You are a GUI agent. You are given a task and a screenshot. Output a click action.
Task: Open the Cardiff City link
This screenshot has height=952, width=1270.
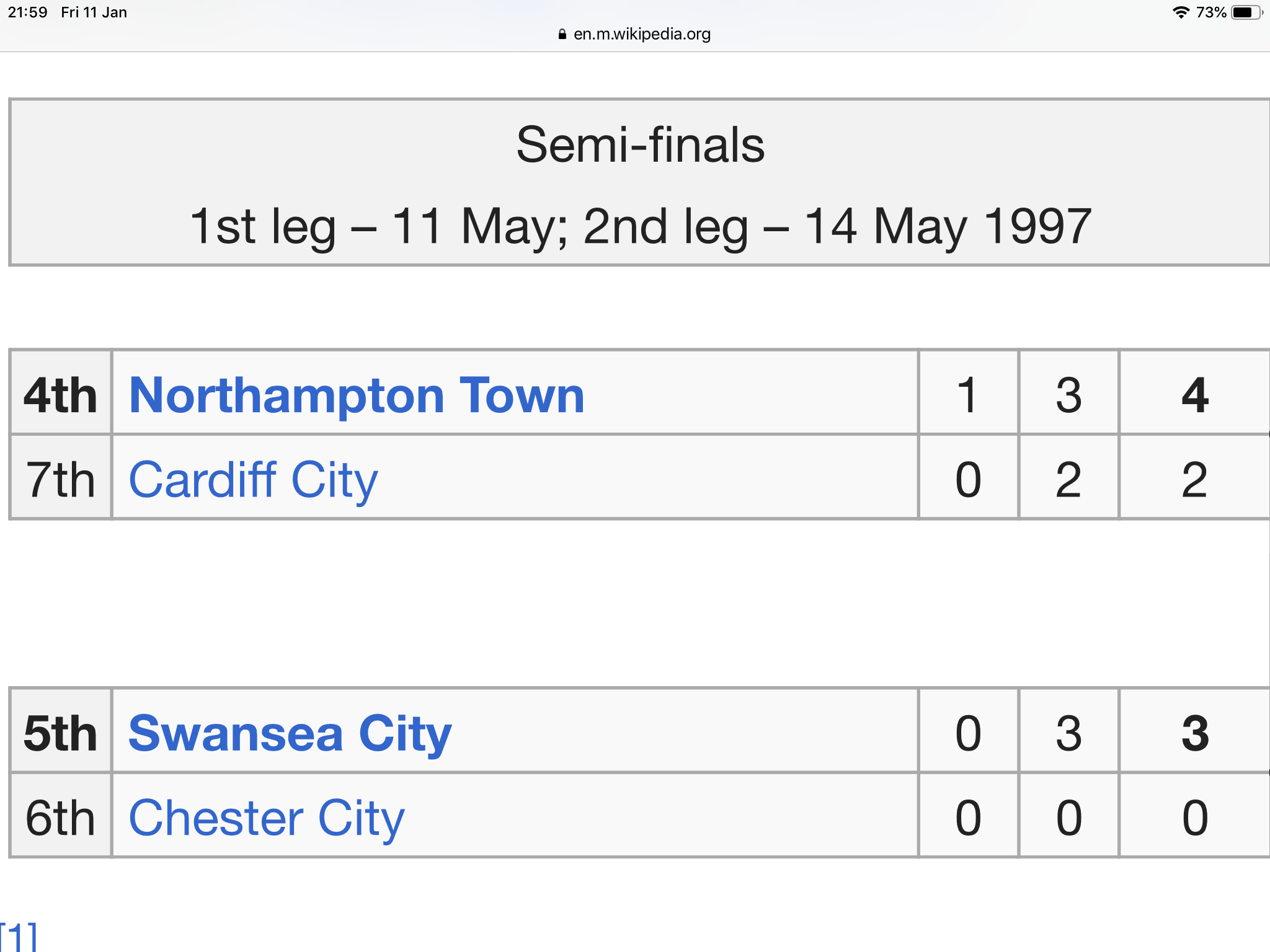(253, 480)
